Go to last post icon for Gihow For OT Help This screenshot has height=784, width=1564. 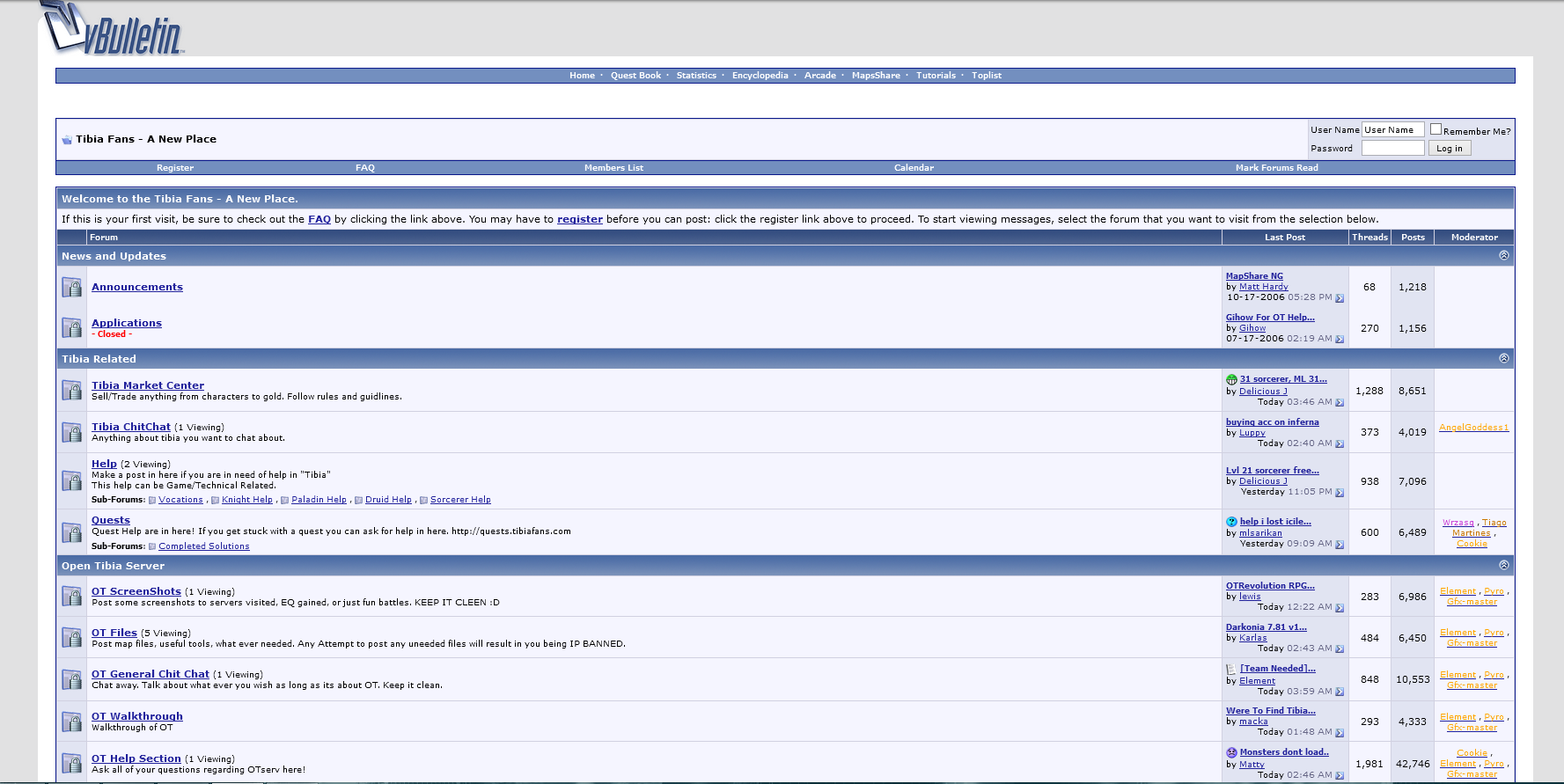pos(1340,339)
